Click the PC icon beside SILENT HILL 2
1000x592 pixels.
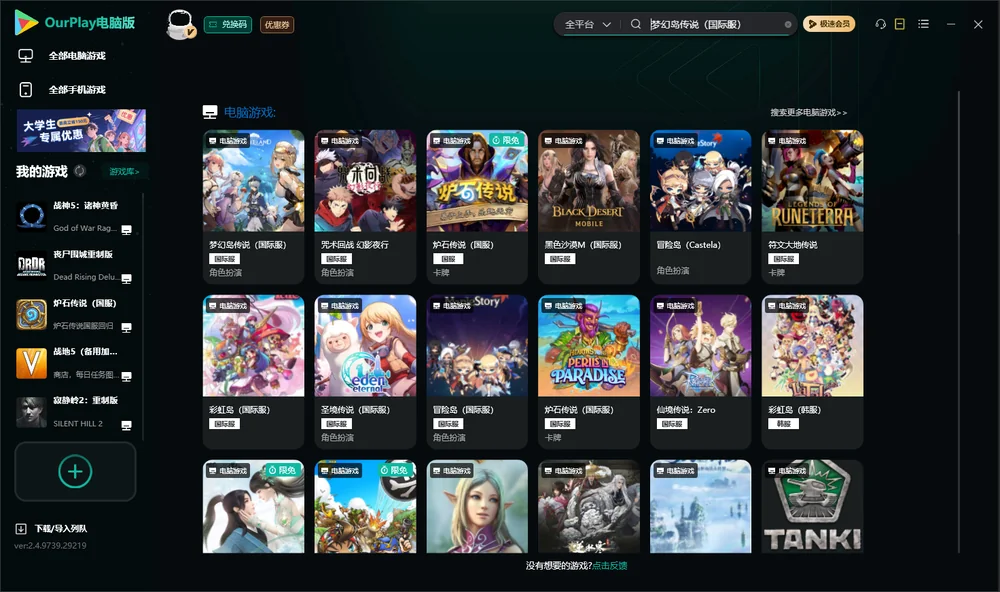coord(126,426)
